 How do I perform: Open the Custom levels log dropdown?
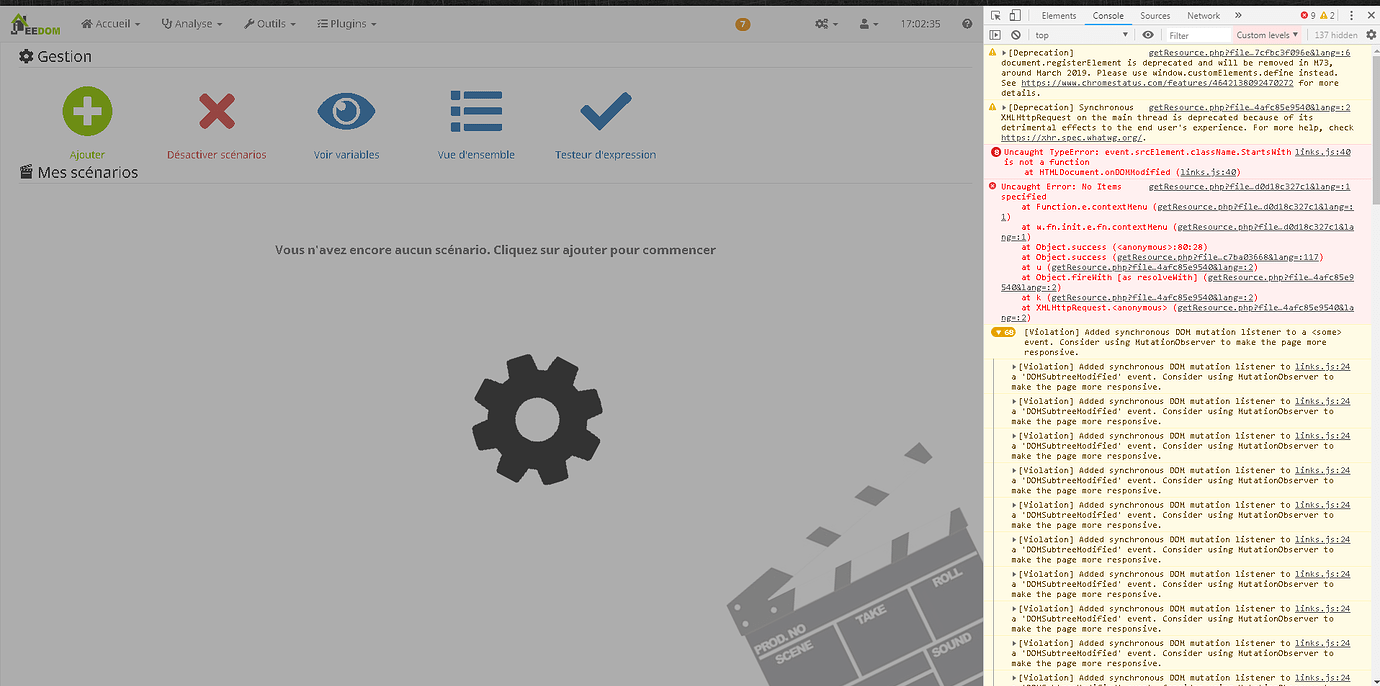[x=1268, y=35]
